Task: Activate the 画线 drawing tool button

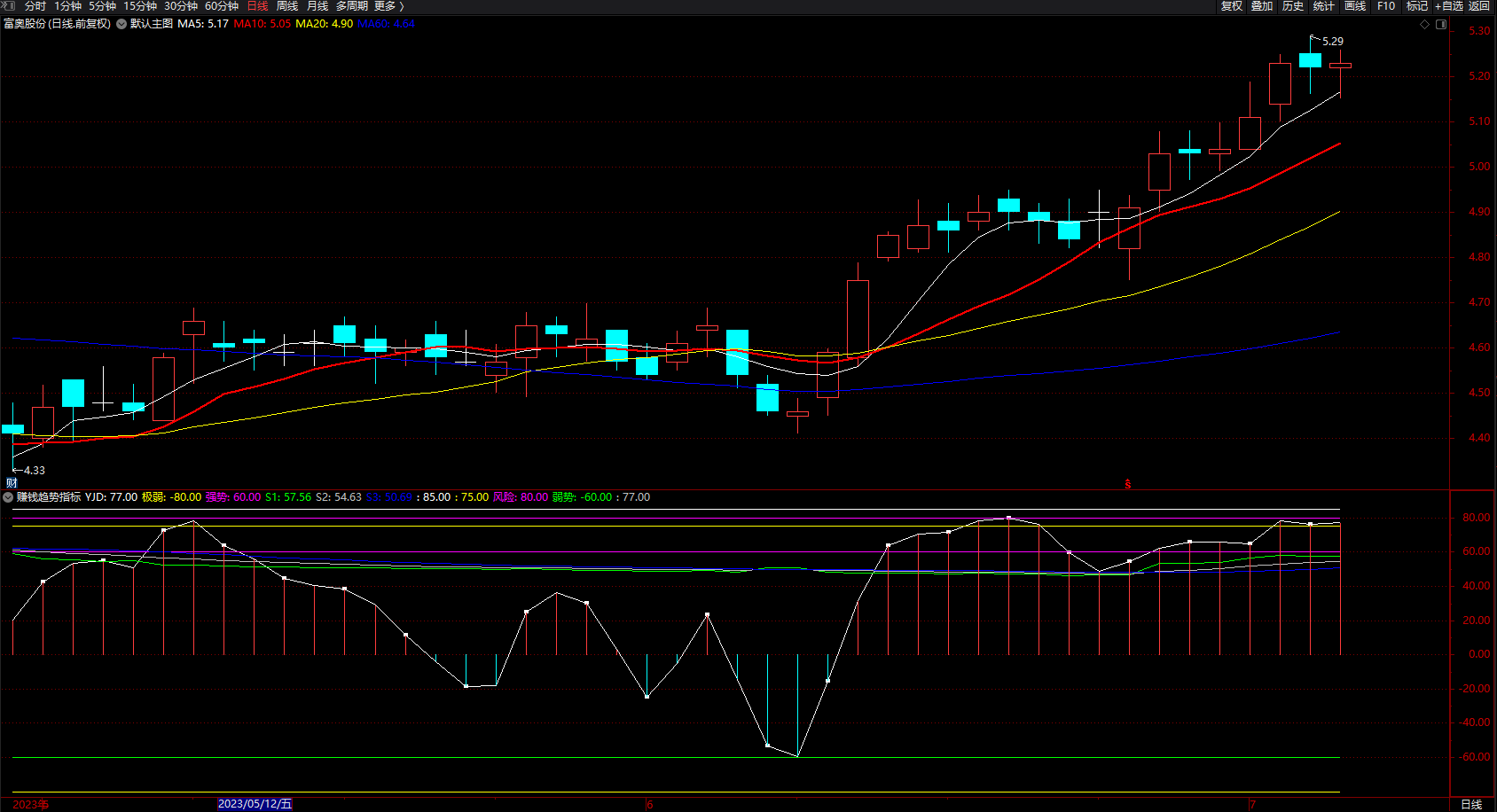Action: 1355,6
